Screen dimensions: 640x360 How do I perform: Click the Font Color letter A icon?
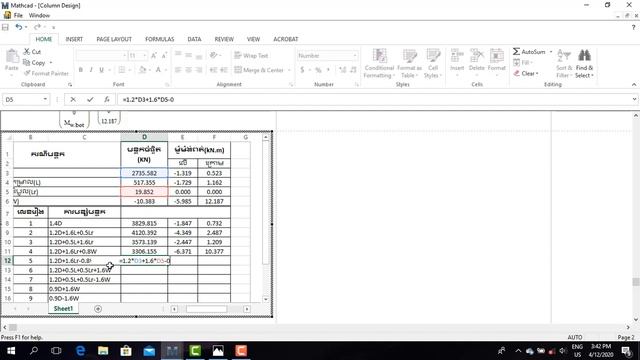(158, 70)
